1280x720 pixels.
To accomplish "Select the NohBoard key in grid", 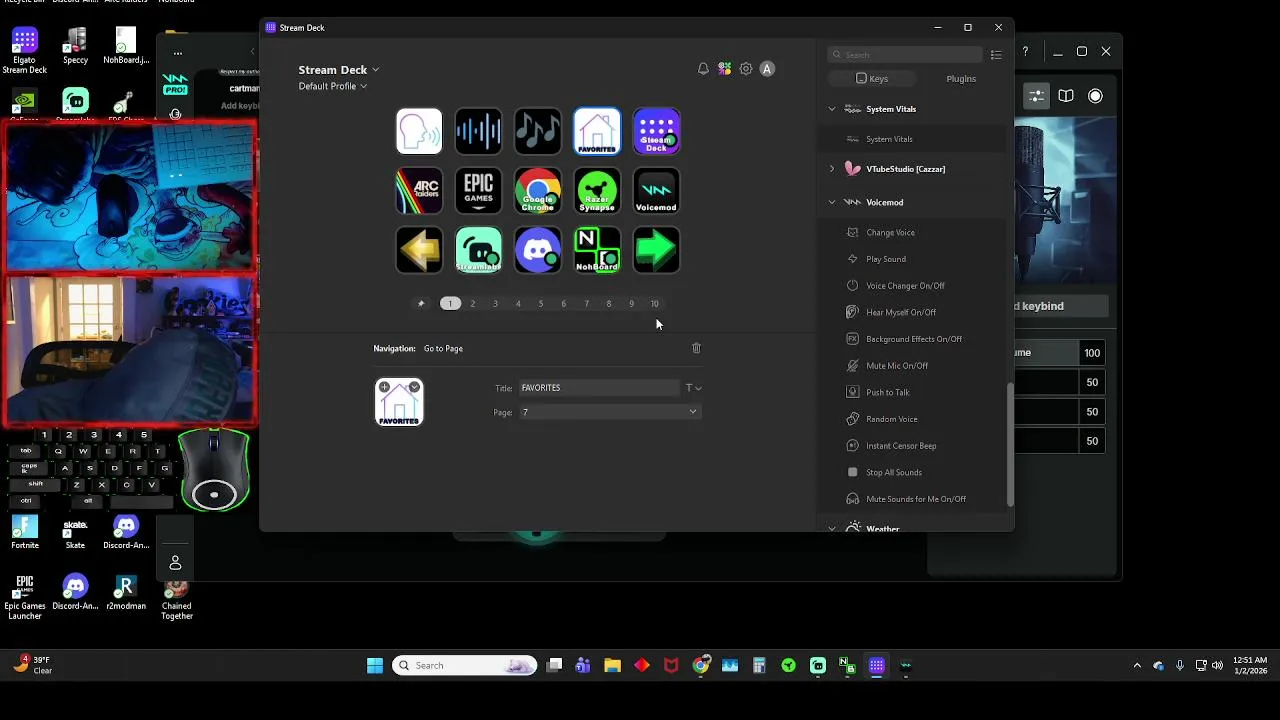I will click(x=597, y=250).
